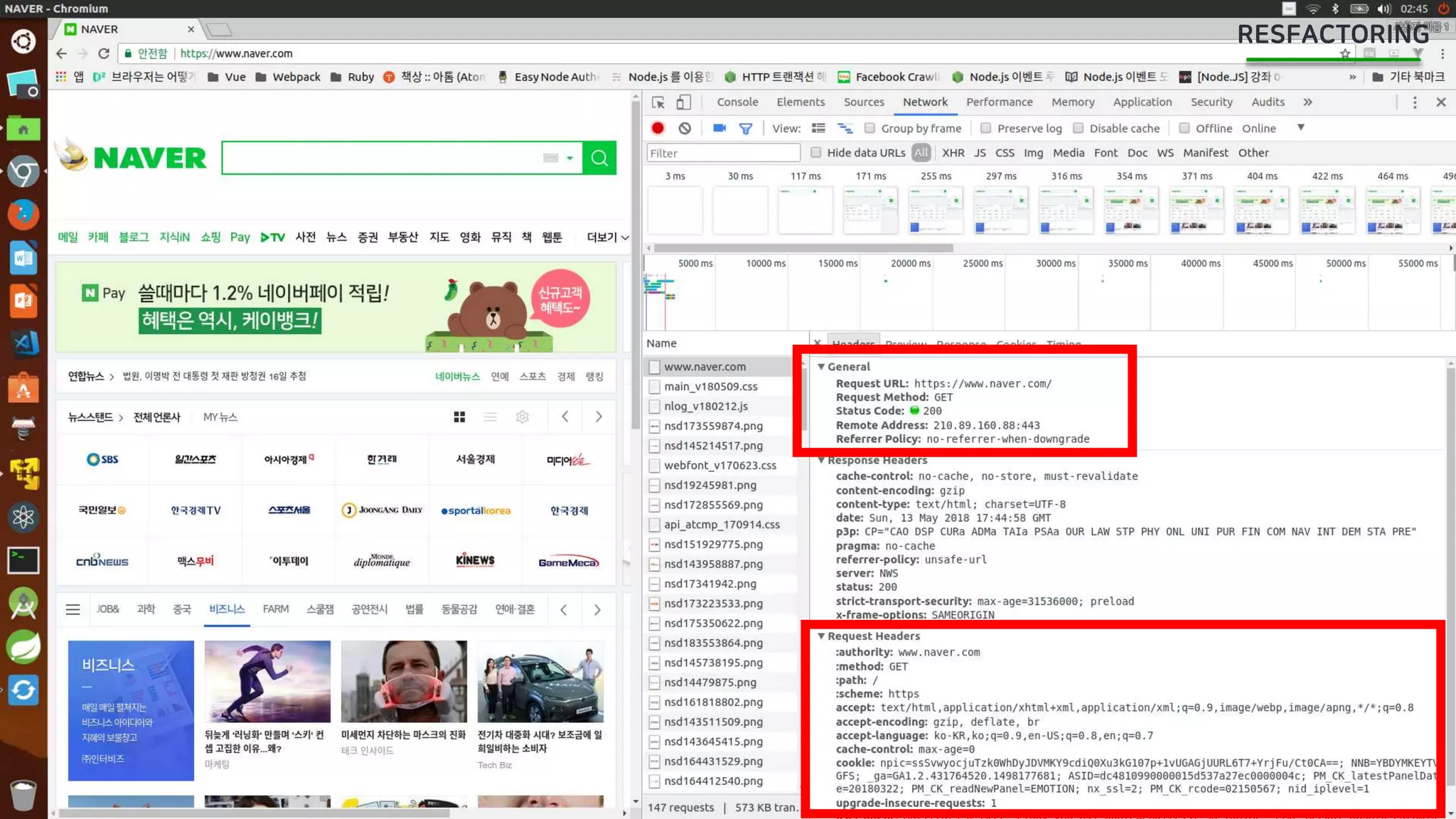Toggle the device toolbar icon
The height and width of the screenshot is (819, 1456).
coord(683,102)
